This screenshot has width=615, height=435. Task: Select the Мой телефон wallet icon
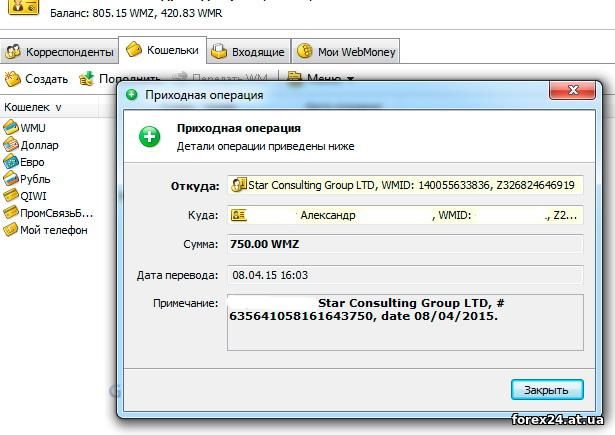[x=11, y=230]
